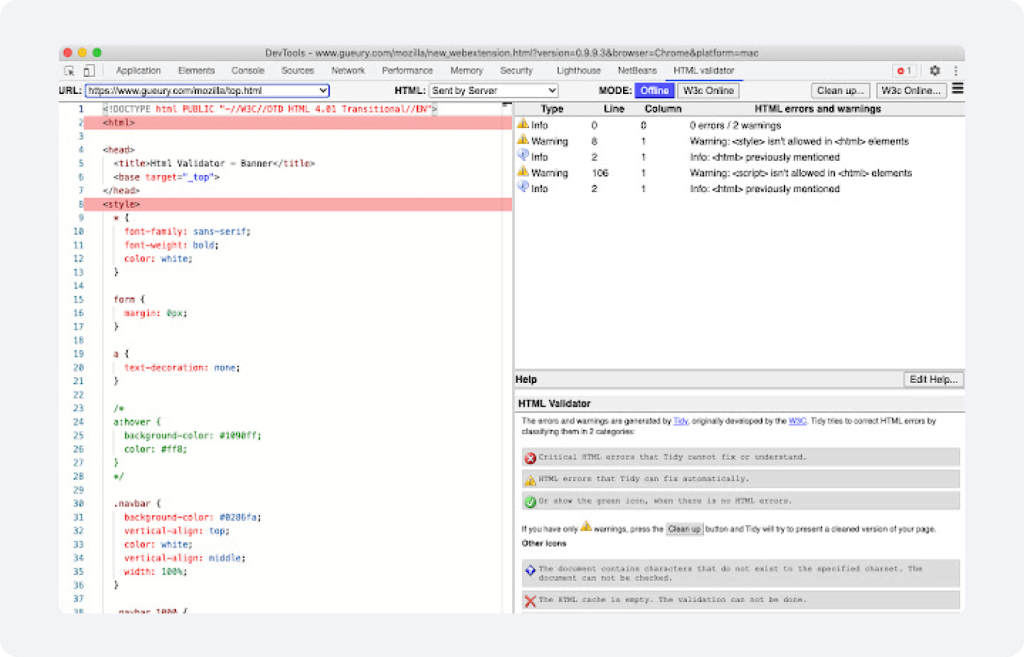Select the HTML validator tab
The width and height of the screenshot is (1024, 657).
click(703, 71)
